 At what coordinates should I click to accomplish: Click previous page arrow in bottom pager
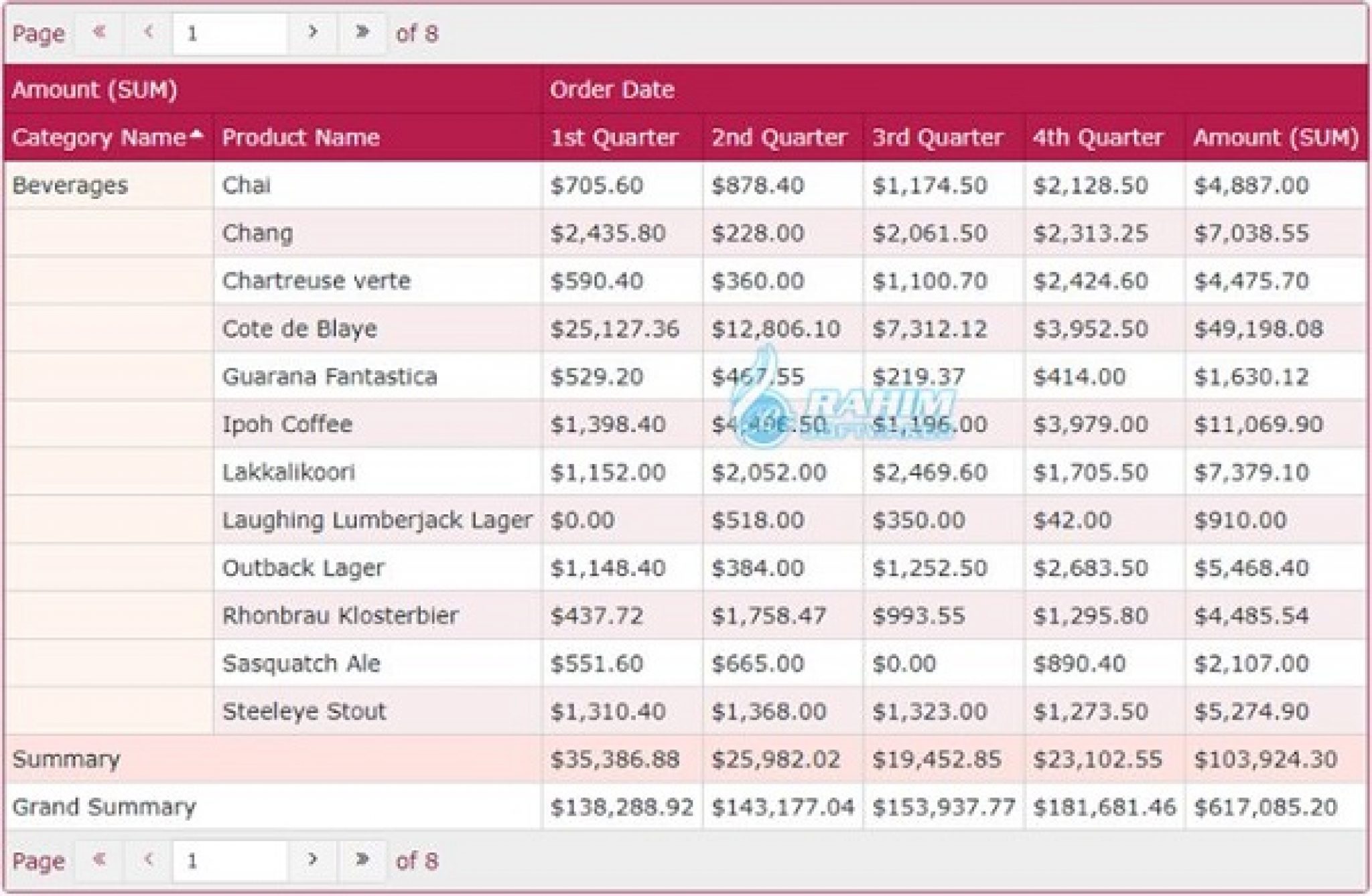[x=149, y=860]
